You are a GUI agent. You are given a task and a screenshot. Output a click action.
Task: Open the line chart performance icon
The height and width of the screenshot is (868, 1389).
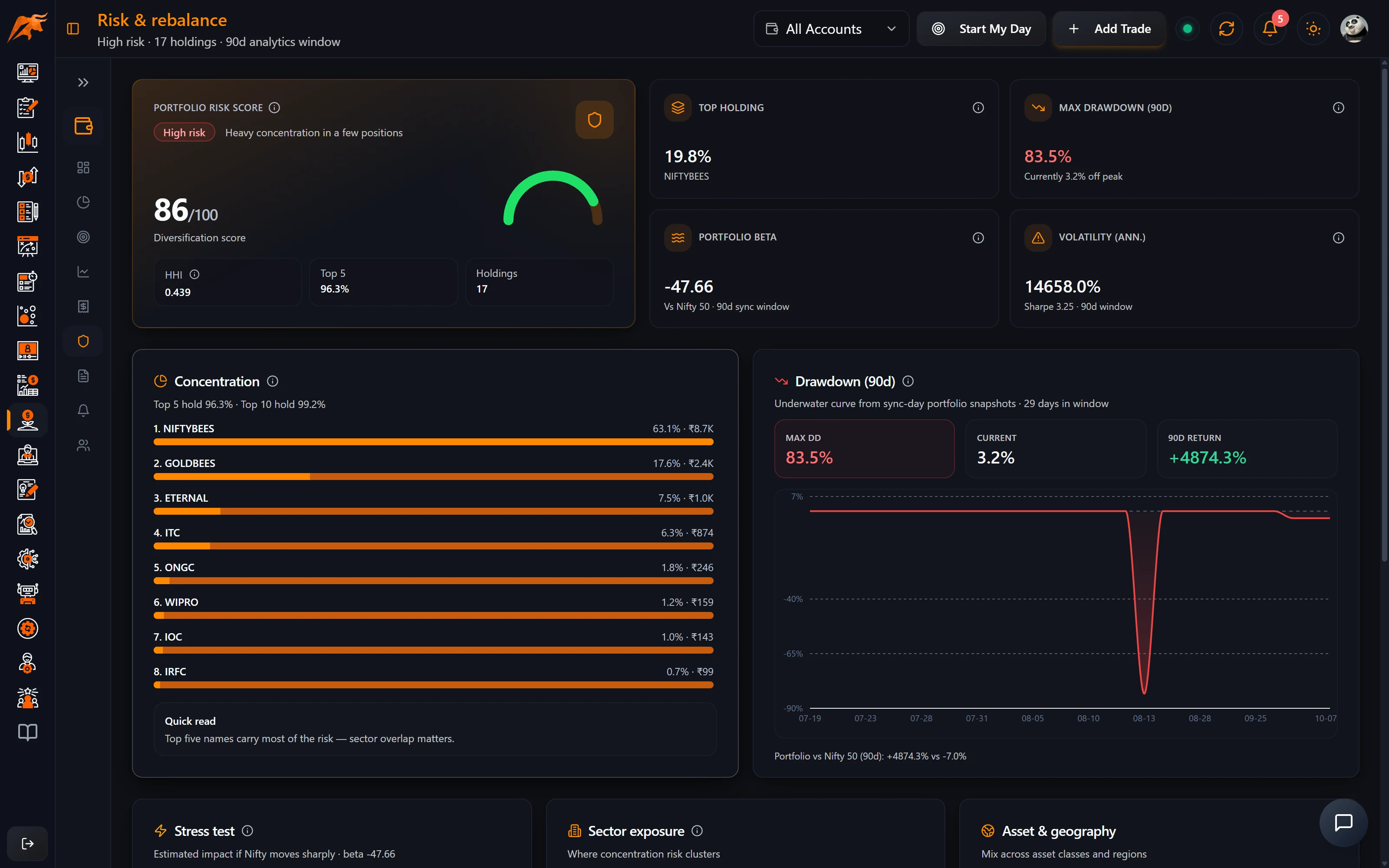[x=83, y=272]
